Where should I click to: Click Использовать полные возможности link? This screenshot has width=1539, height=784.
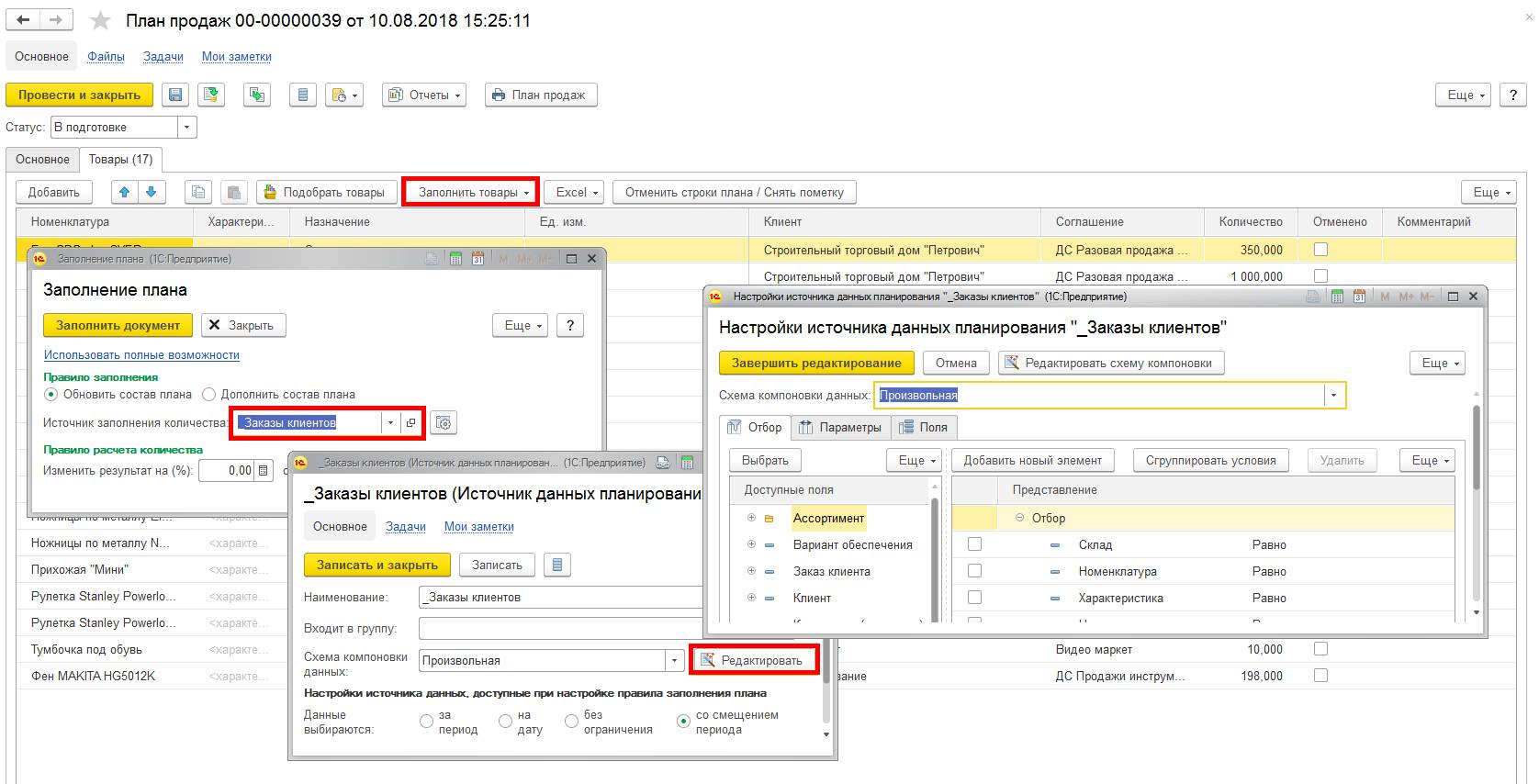[x=141, y=354]
